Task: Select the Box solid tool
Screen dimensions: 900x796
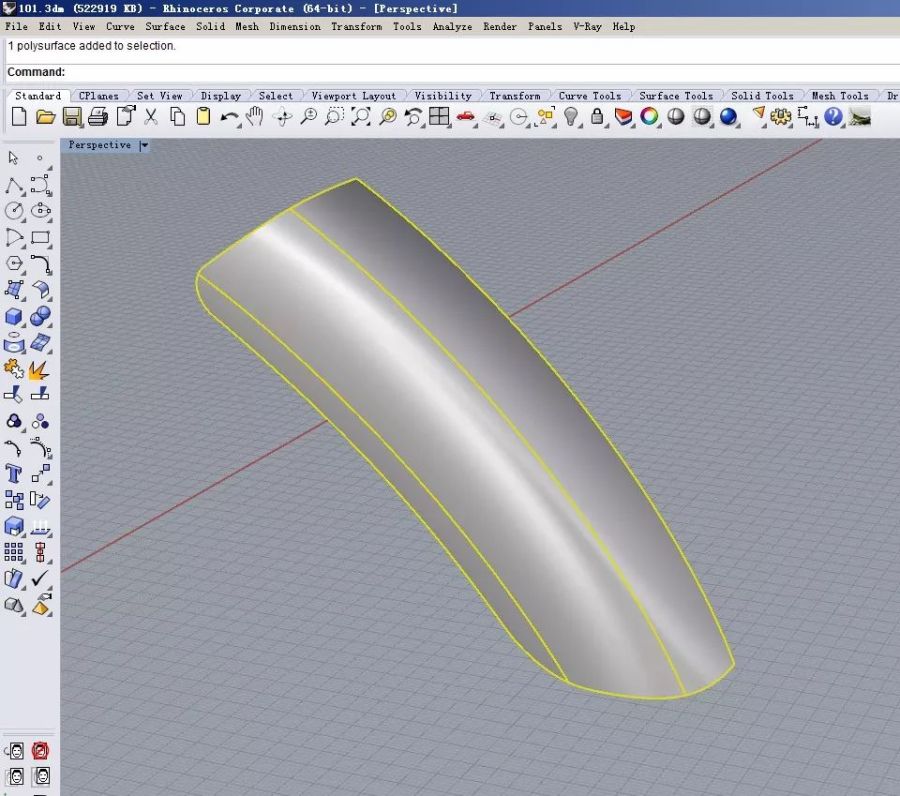Action: tap(14, 317)
